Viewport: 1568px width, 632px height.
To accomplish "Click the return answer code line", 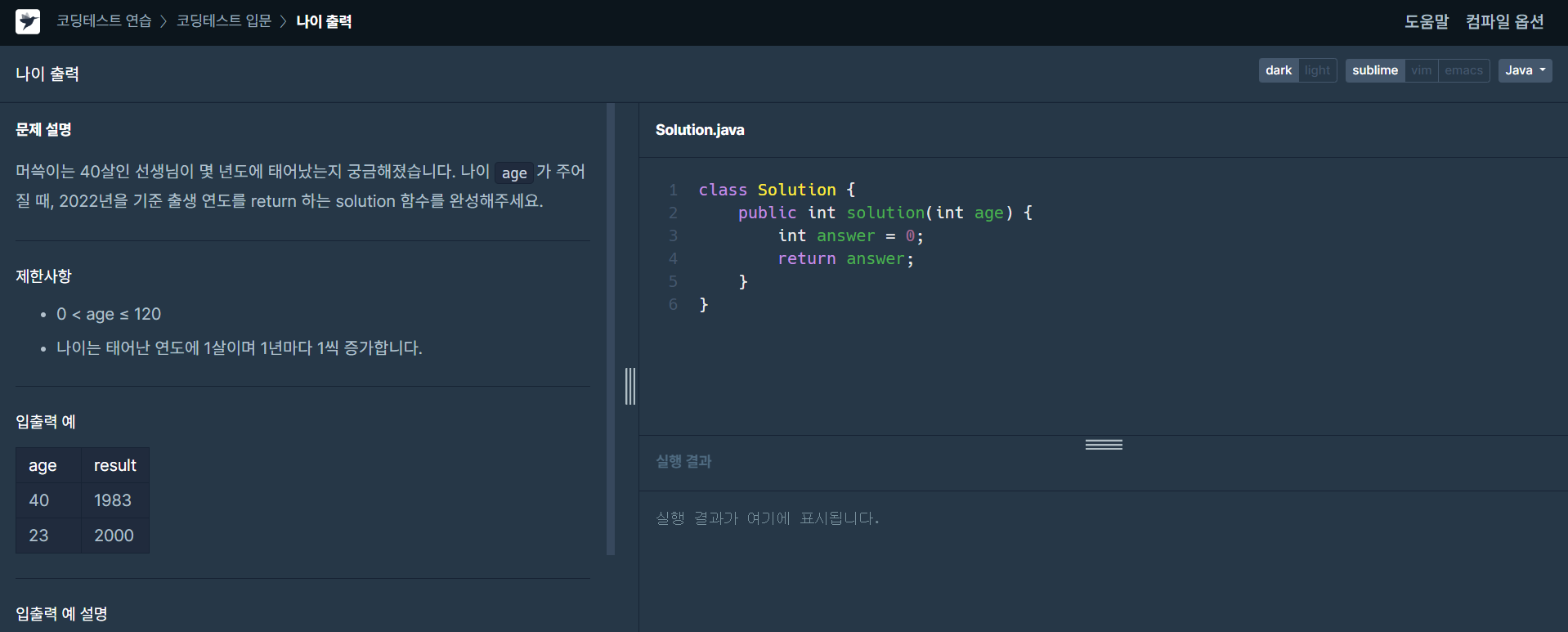I will click(845, 258).
